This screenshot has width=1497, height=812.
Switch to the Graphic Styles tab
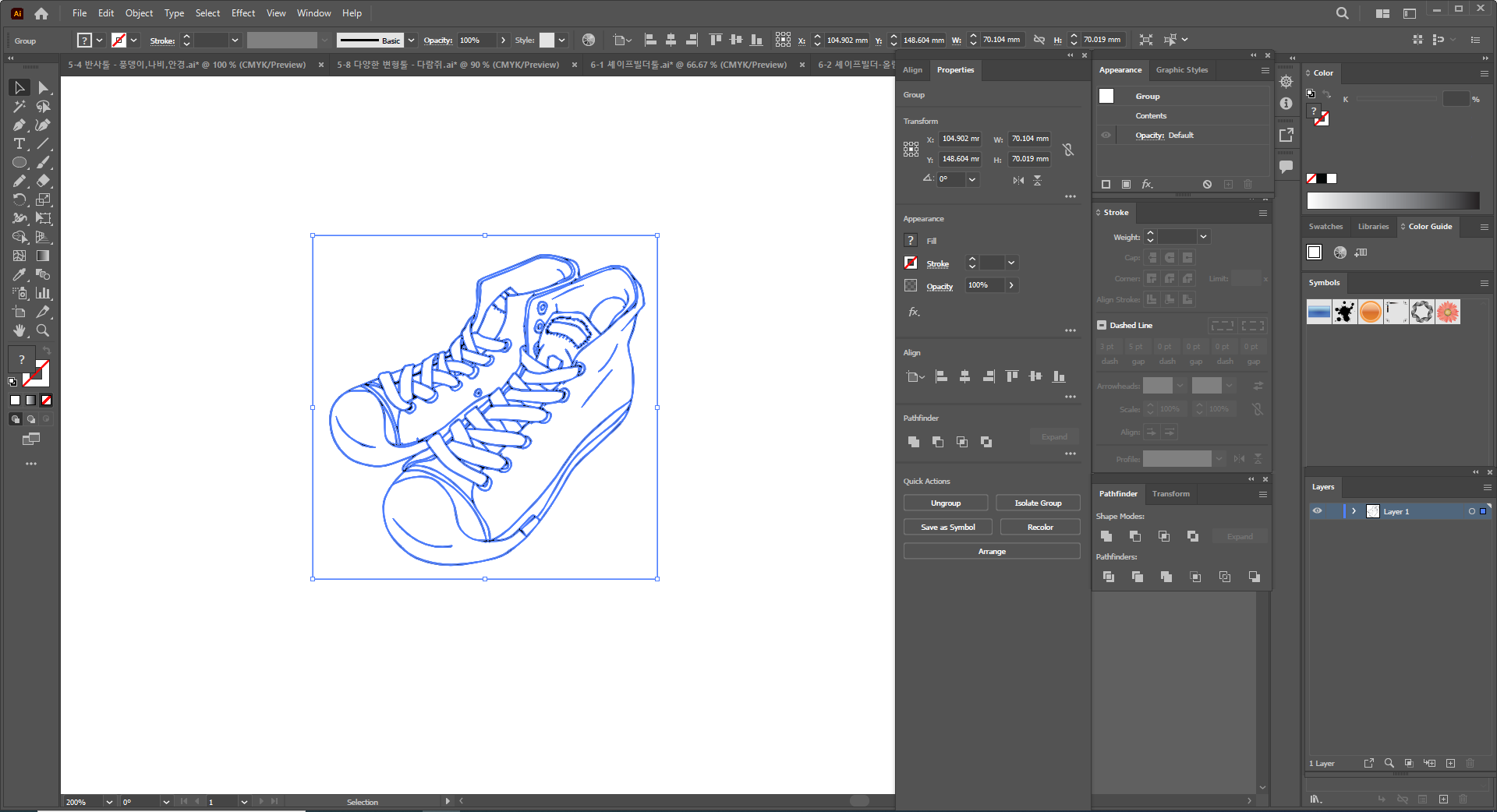[x=1181, y=70]
